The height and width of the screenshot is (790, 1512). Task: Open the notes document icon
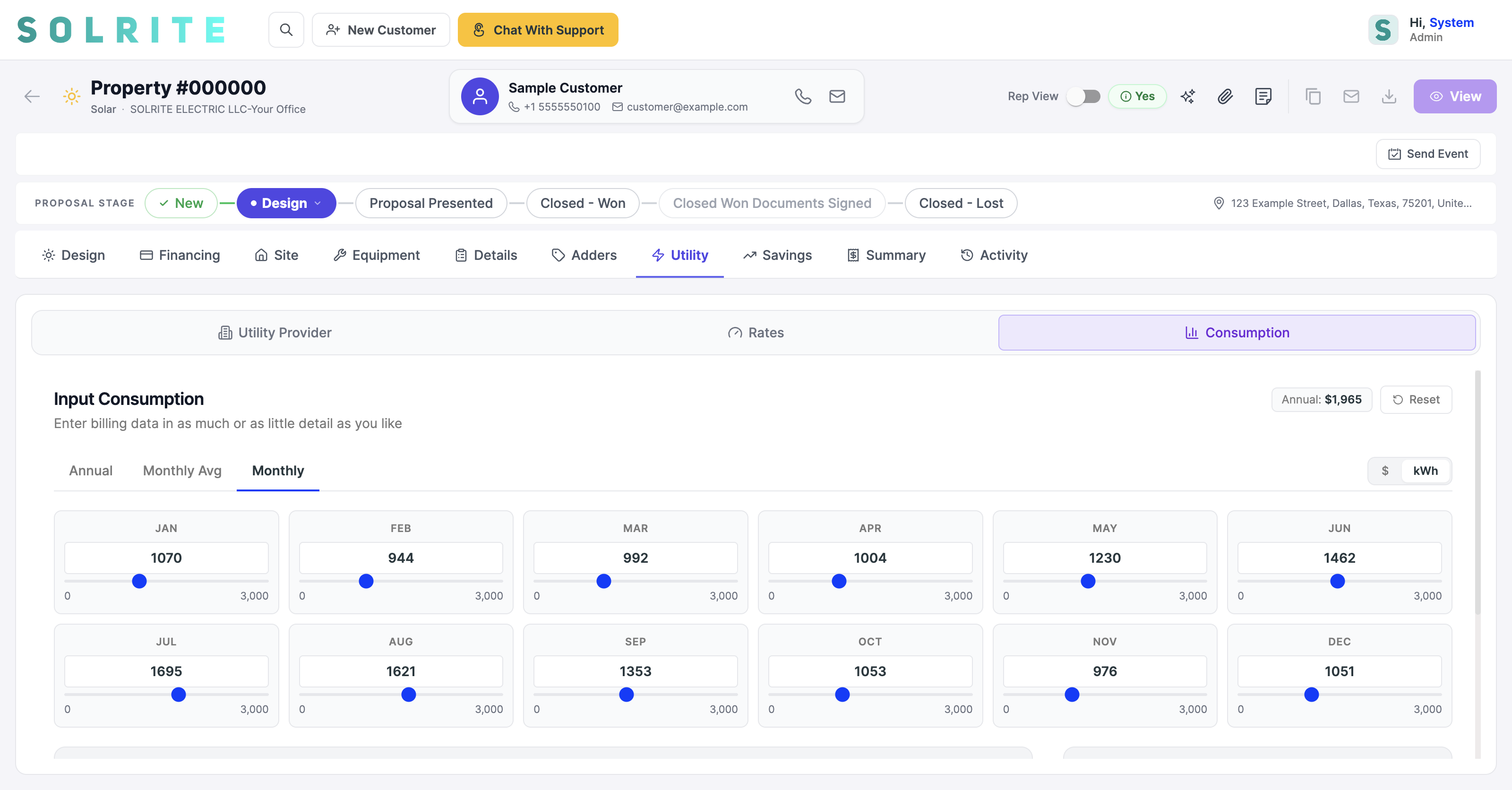pos(1263,96)
